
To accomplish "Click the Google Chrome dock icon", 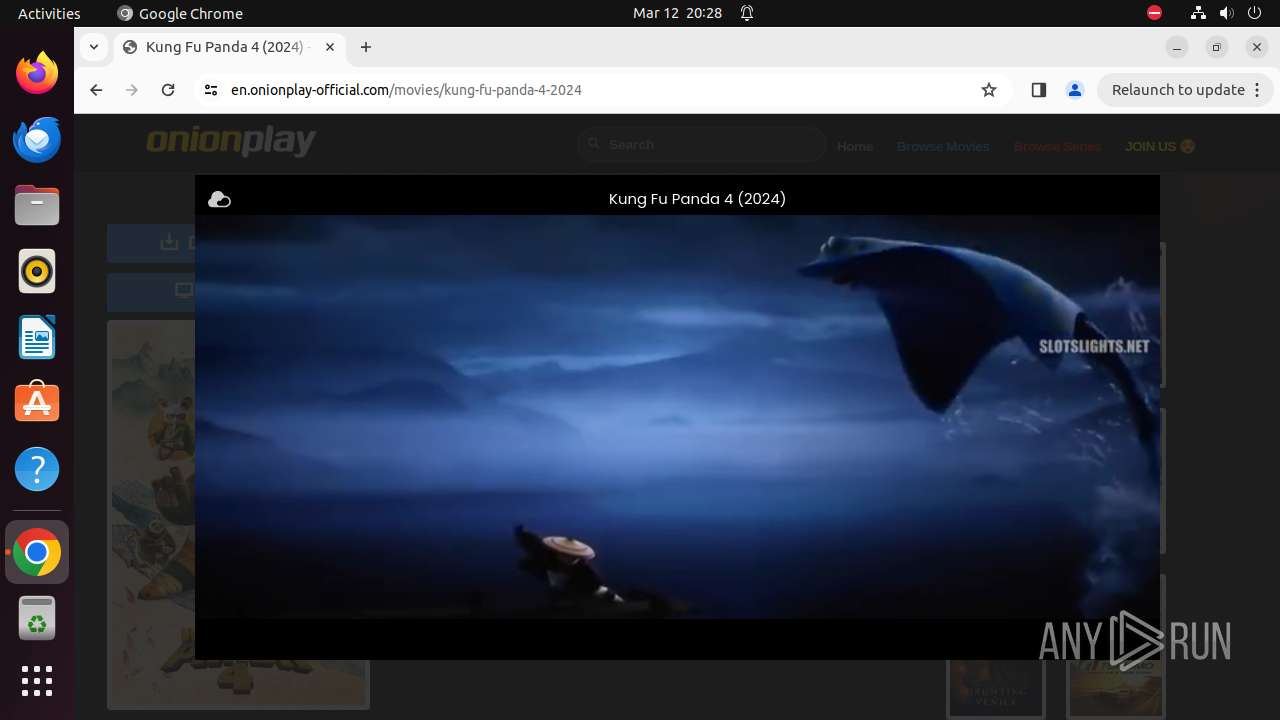I will point(37,552).
